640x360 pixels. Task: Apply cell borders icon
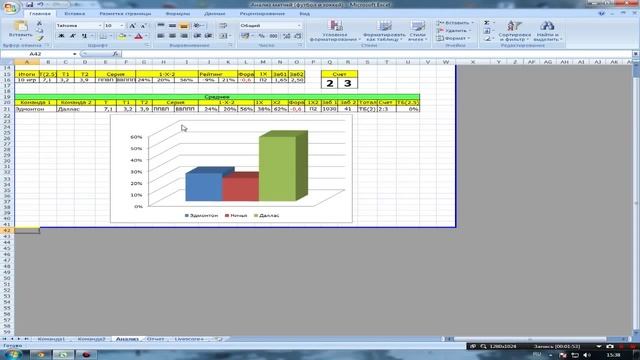tap(103, 36)
